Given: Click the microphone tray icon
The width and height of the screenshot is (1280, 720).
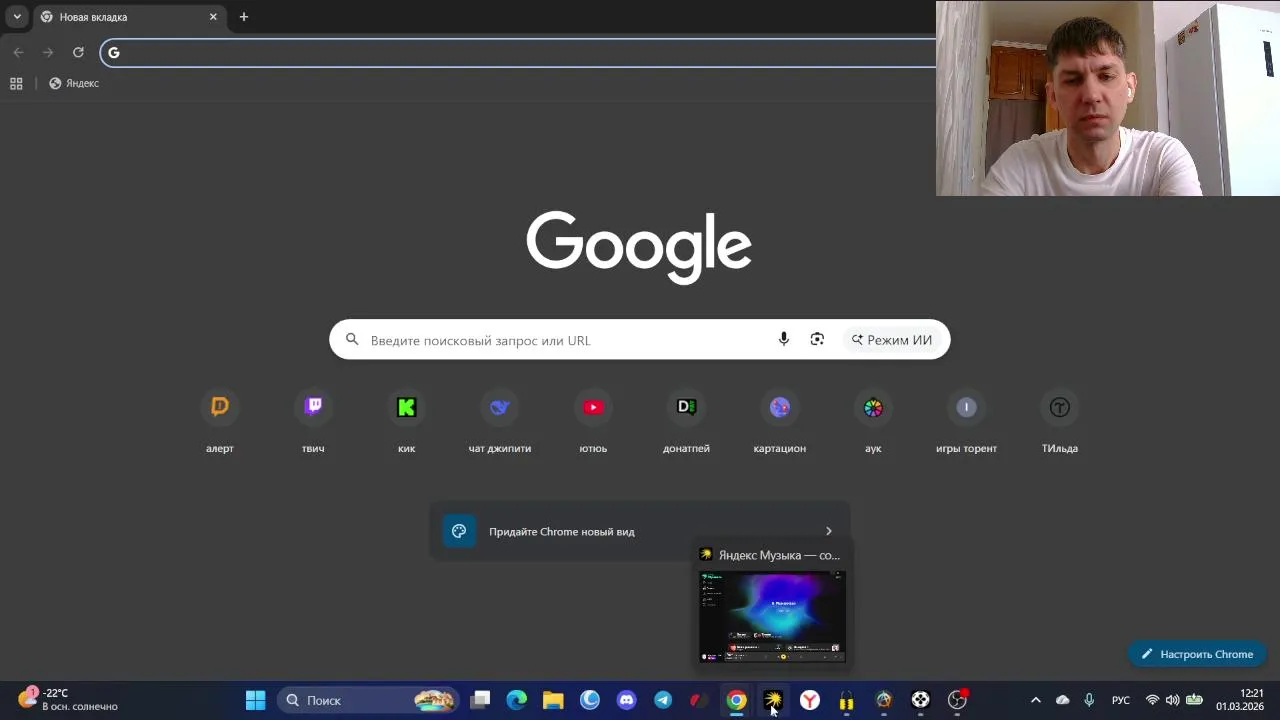Looking at the screenshot, I should point(1089,700).
